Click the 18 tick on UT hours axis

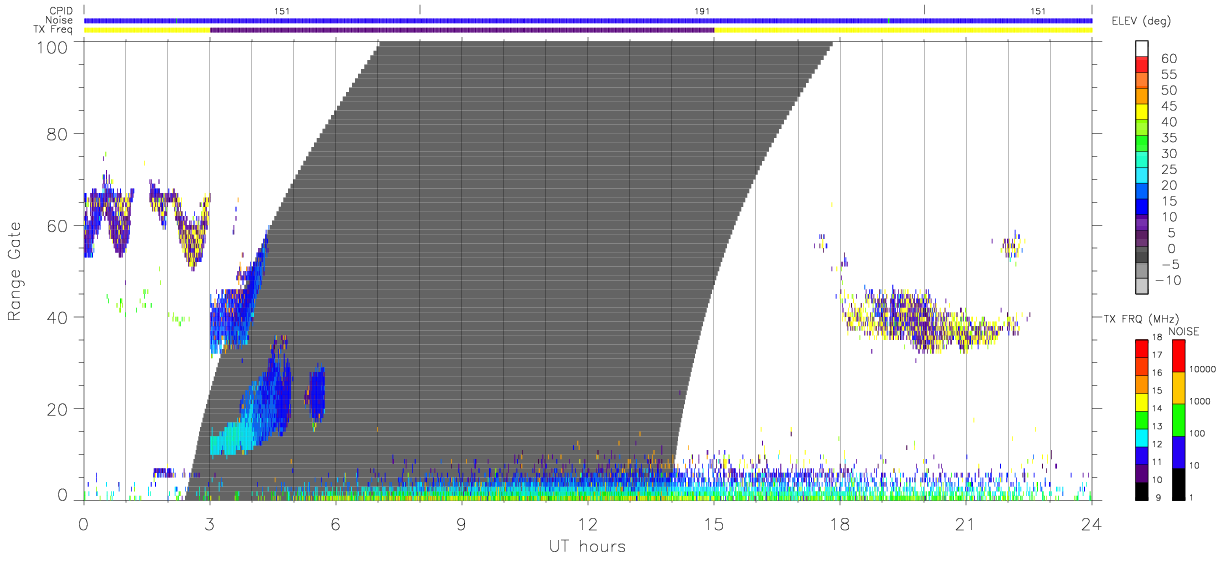pos(840,523)
